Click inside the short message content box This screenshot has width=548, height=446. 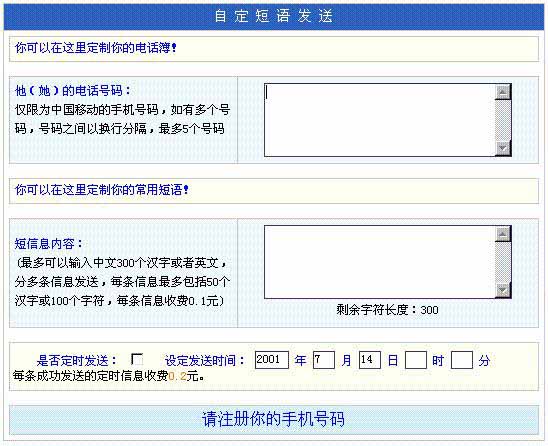[380, 262]
